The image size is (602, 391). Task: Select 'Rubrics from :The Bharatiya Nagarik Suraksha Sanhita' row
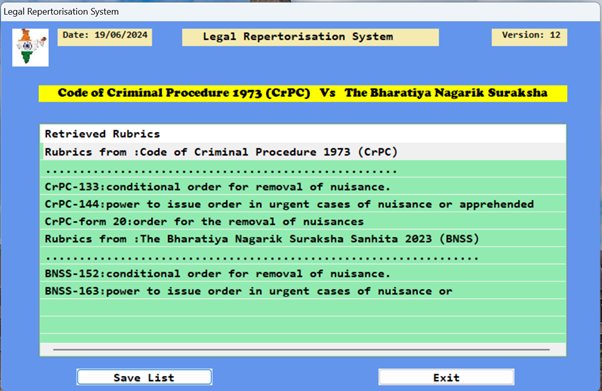(x=303, y=239)
